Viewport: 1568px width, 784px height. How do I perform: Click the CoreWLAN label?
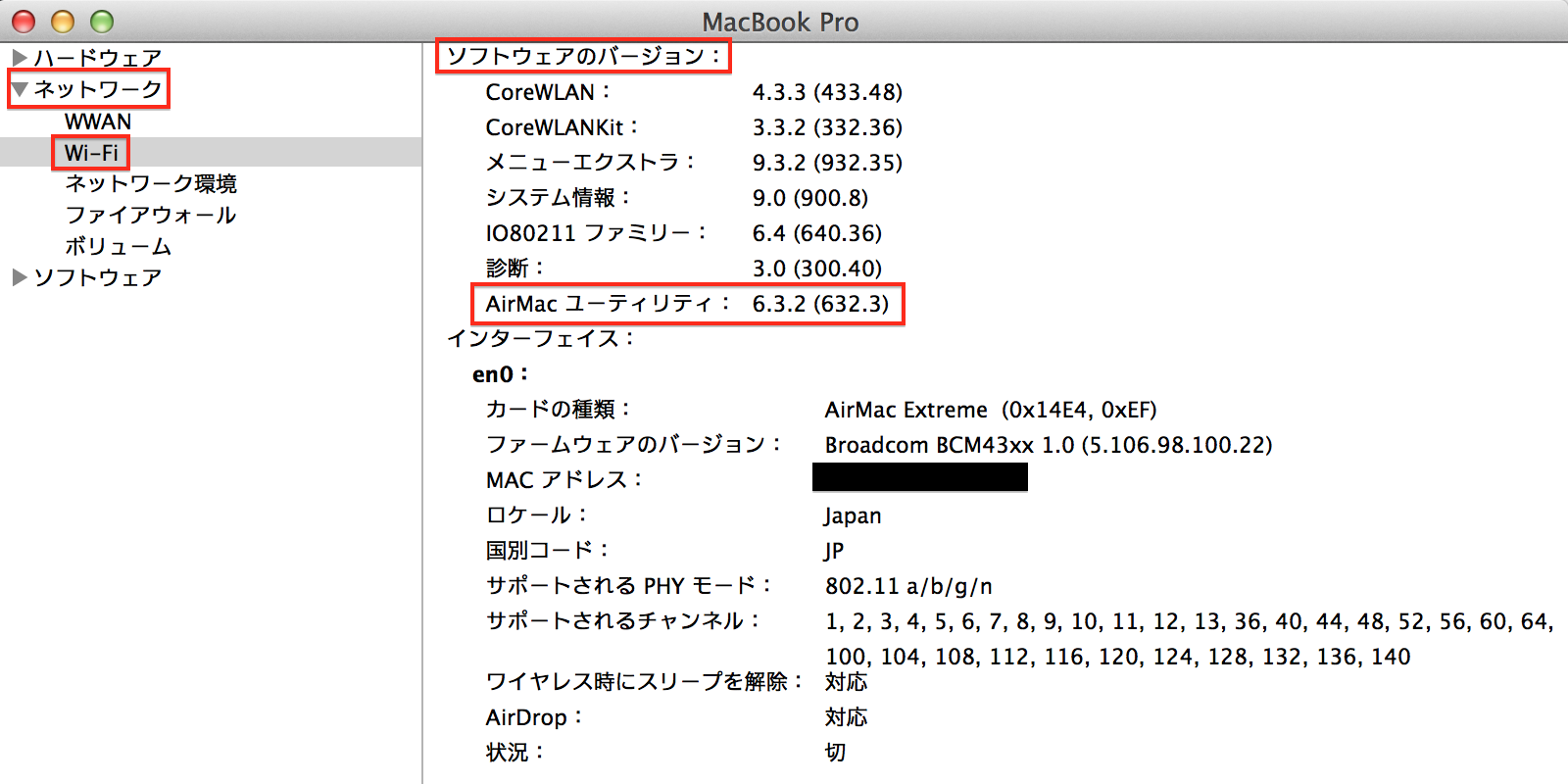pyautogui.click(x=548, y=92)
